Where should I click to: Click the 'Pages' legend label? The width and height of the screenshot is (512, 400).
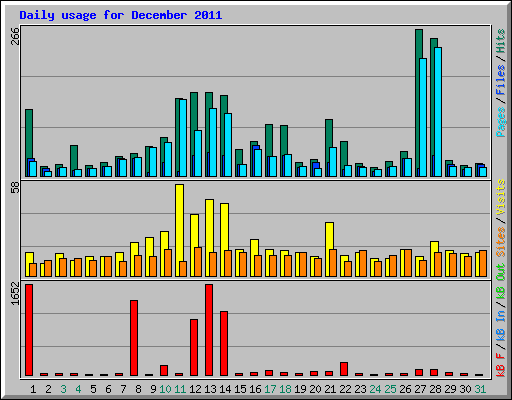[x=501, y=122]
